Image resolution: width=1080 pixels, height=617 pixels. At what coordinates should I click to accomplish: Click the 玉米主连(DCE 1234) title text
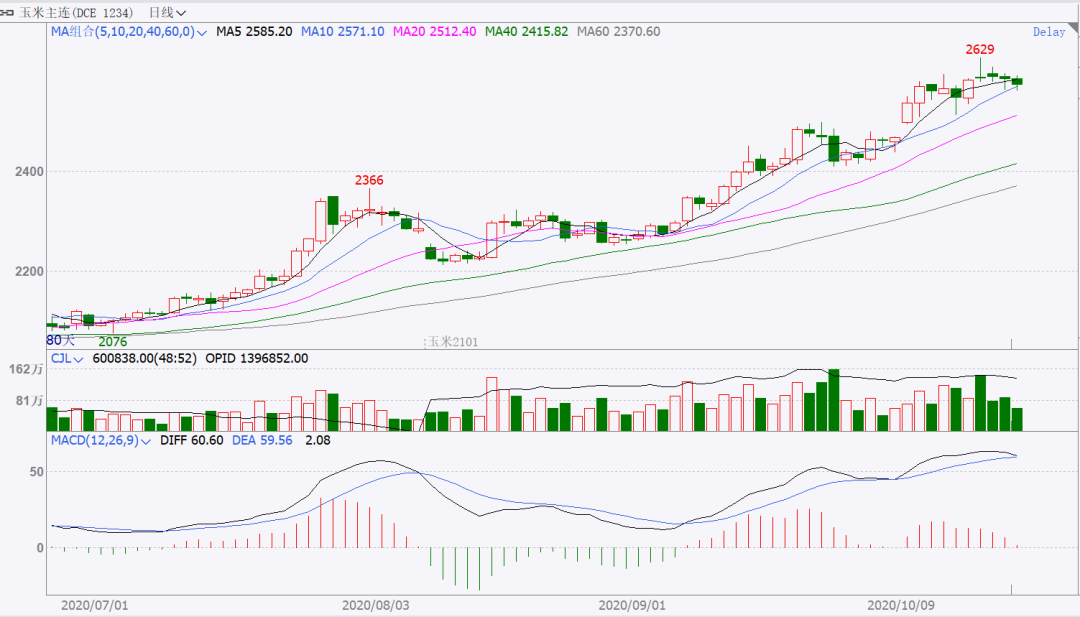(76, 12)
